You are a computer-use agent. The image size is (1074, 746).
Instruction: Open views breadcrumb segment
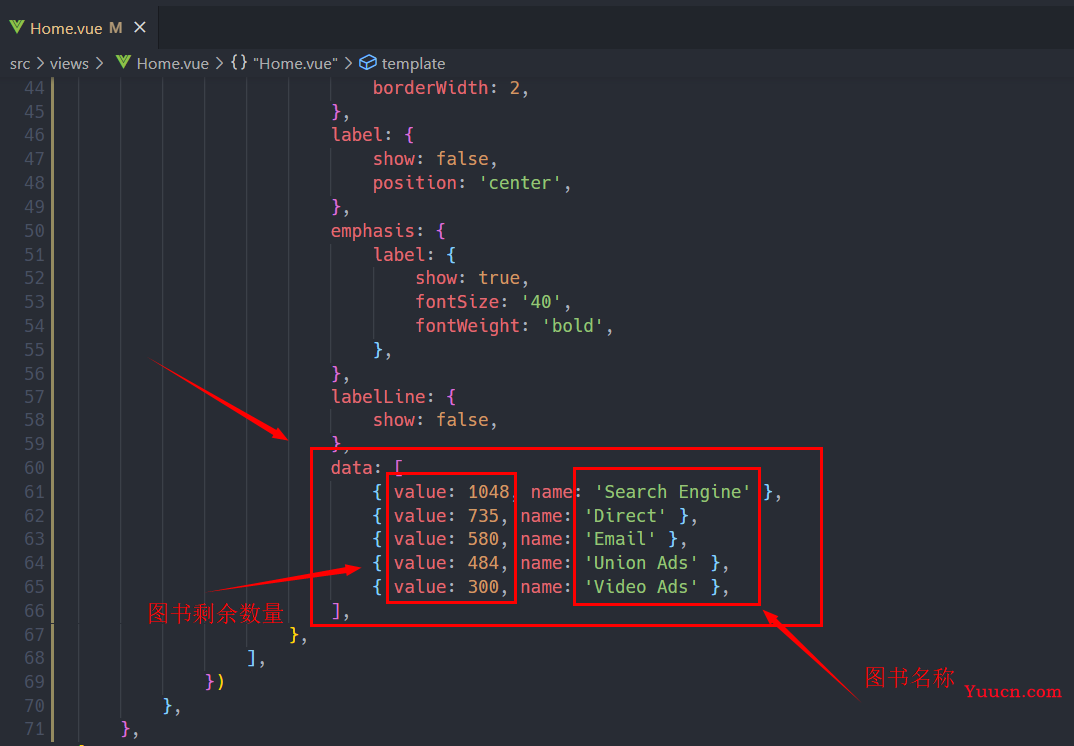(69, 64)
